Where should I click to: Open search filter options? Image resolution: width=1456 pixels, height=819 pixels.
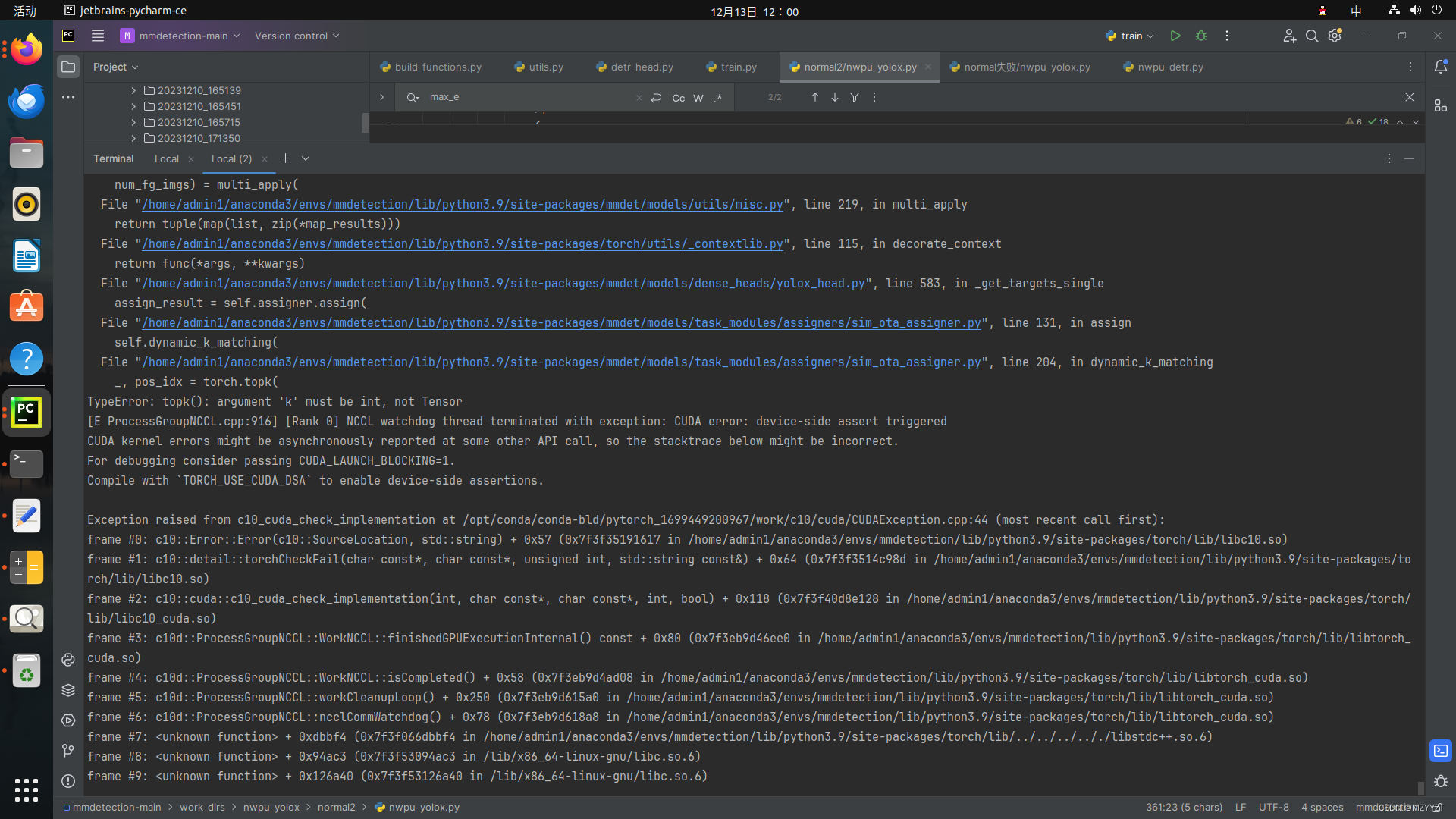(x=855, y=97)
